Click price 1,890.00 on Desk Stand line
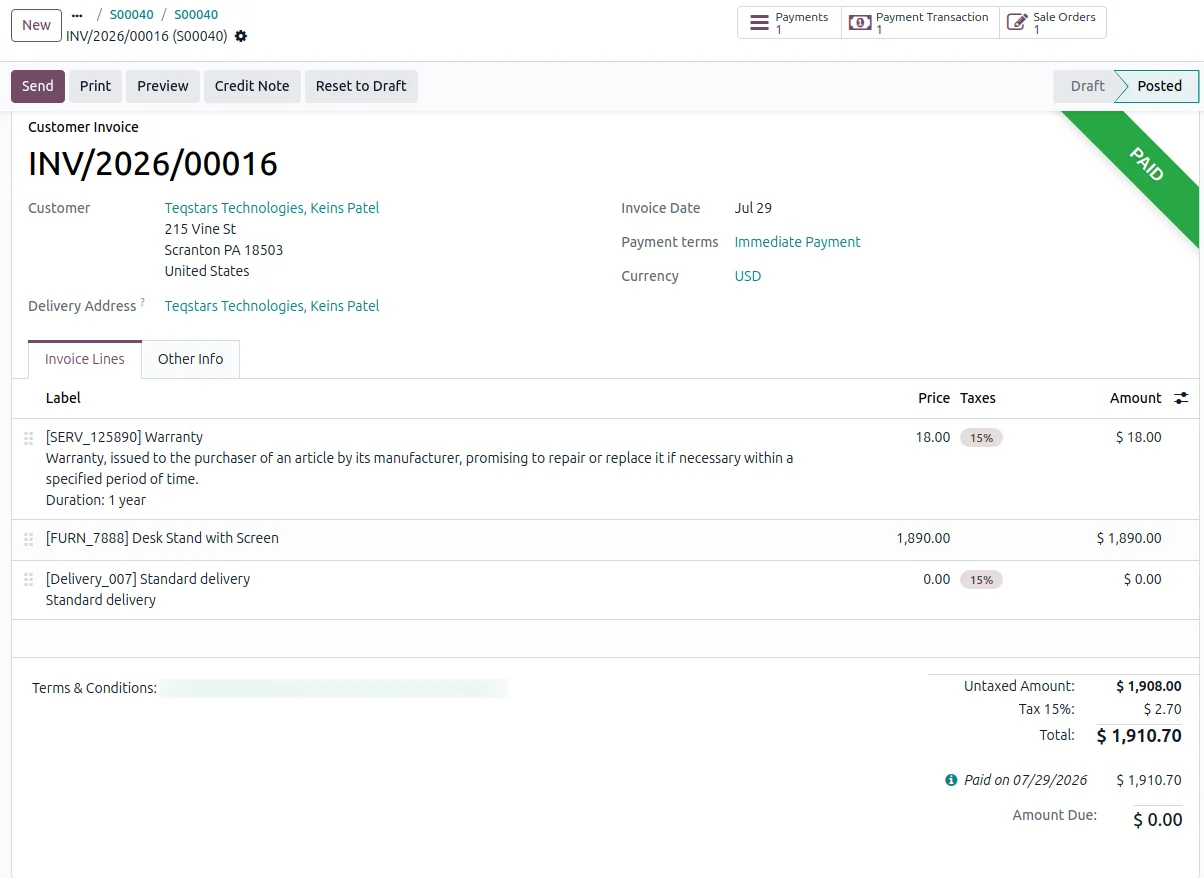 click(923, 538)
